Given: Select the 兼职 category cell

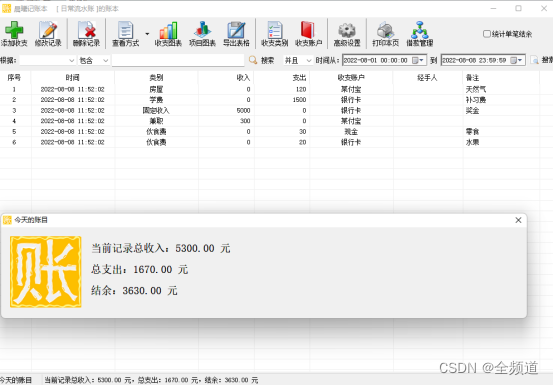Looking at the screenshot, I should tap(156, 121).
